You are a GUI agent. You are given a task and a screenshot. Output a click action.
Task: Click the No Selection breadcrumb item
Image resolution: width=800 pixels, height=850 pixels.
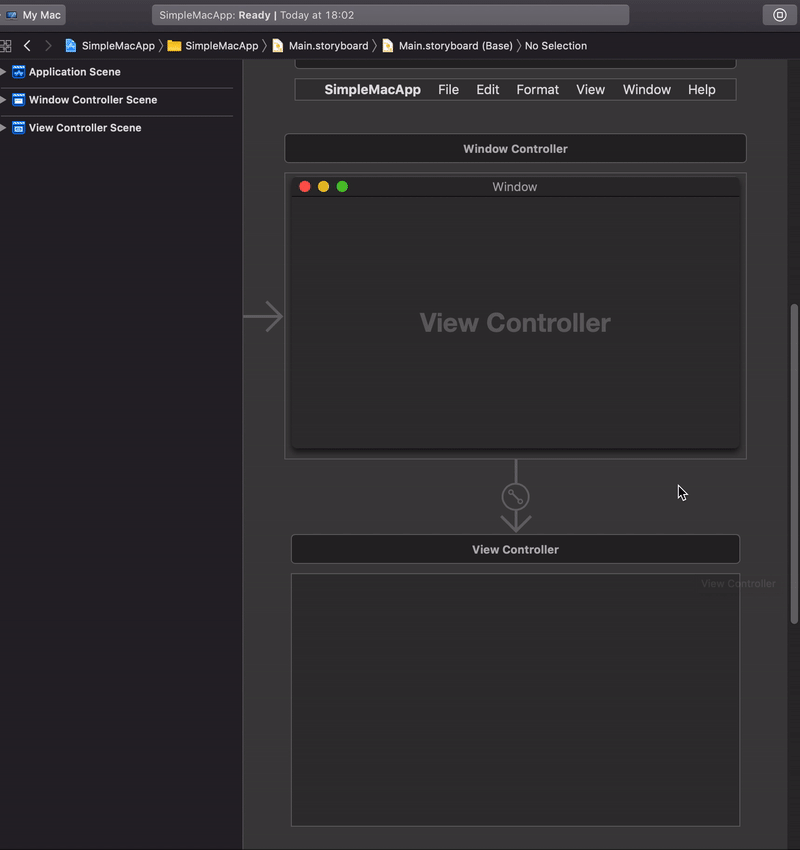tap(555, 45)
